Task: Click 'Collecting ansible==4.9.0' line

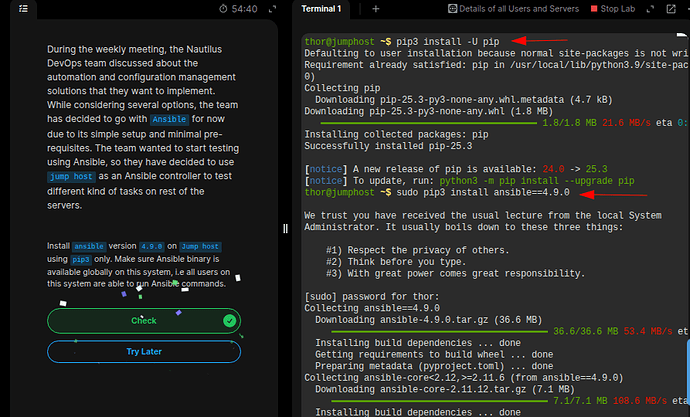Action: point(372,308)
